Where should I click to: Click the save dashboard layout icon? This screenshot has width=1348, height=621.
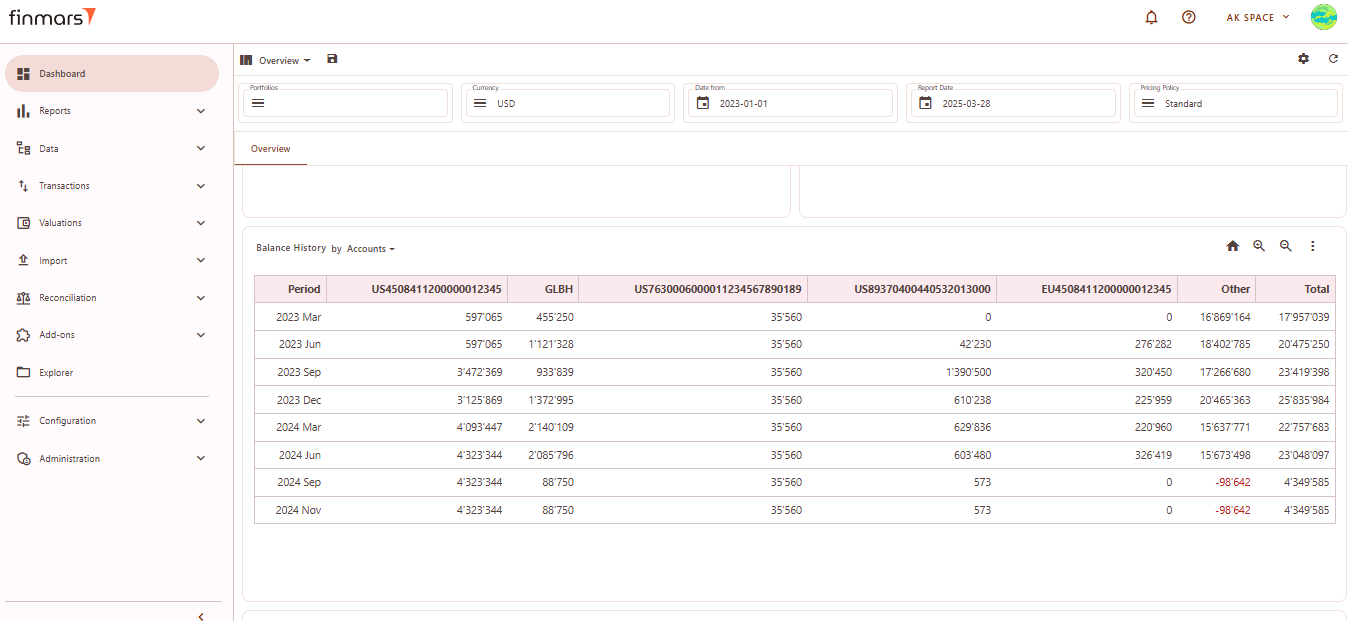[333, 59]
